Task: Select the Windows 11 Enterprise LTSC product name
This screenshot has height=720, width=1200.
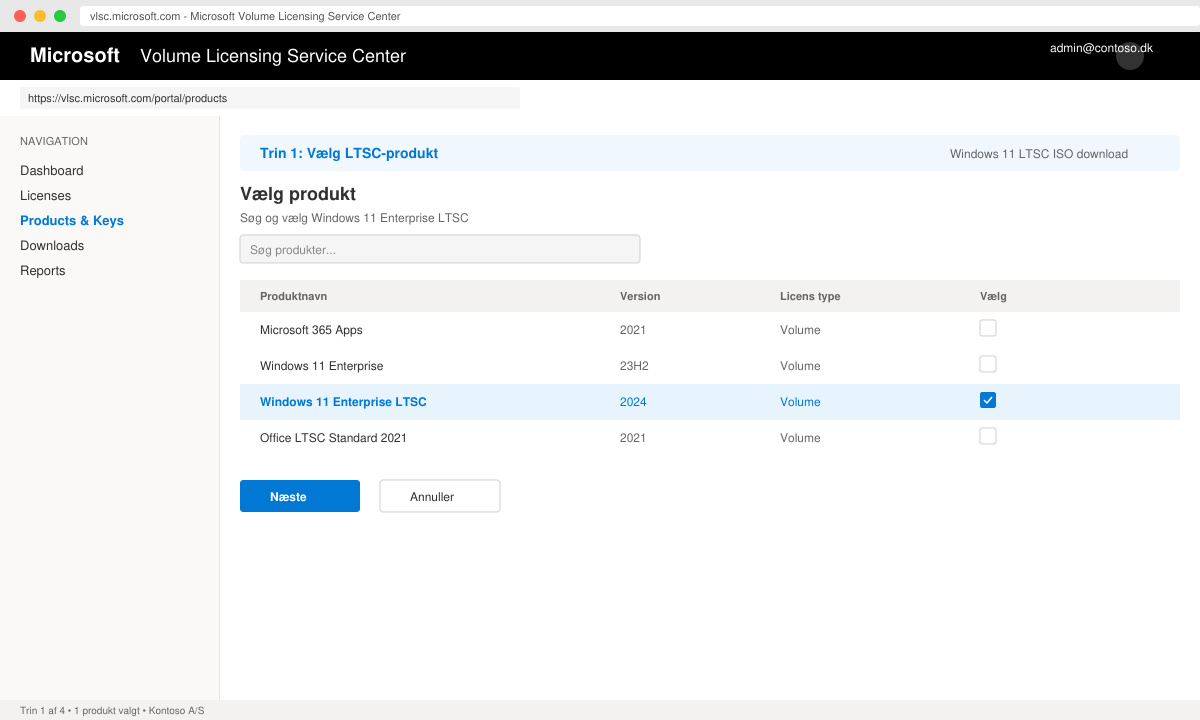Action: point(343,402)
